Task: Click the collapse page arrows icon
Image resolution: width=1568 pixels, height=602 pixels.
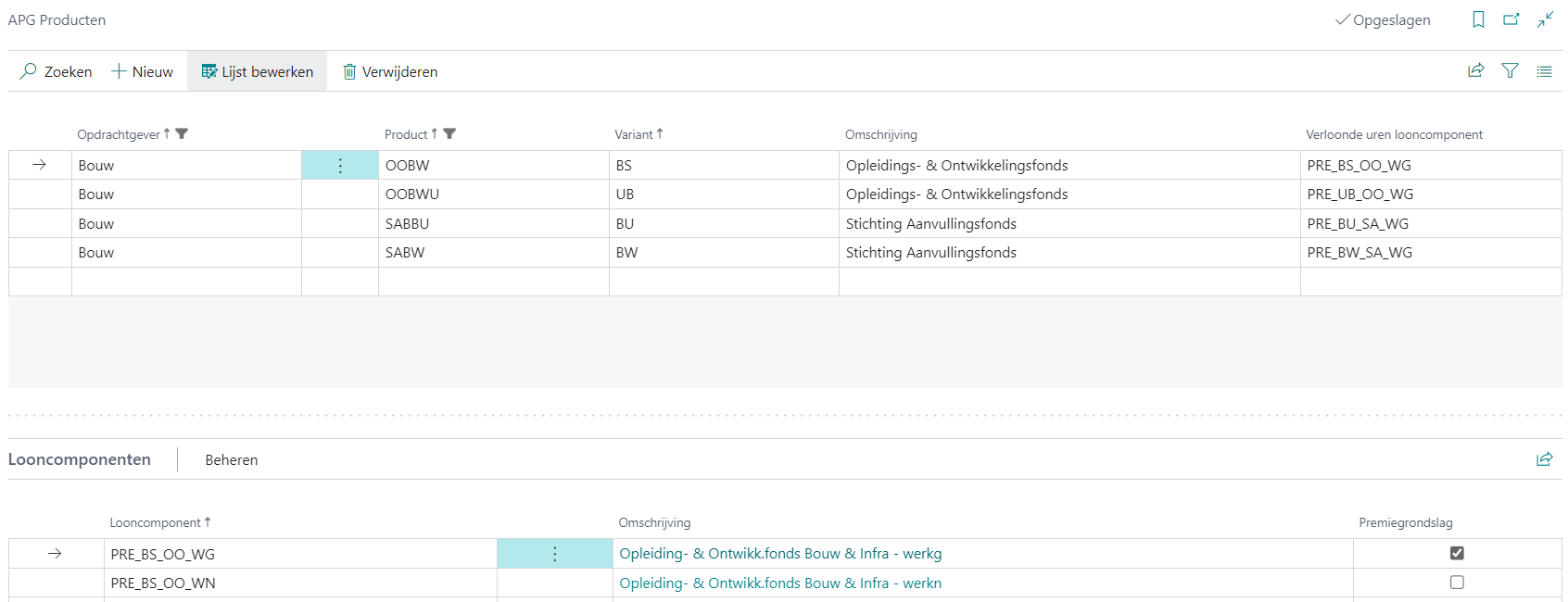Action: pyautogui.click(x=1545, y=19)
